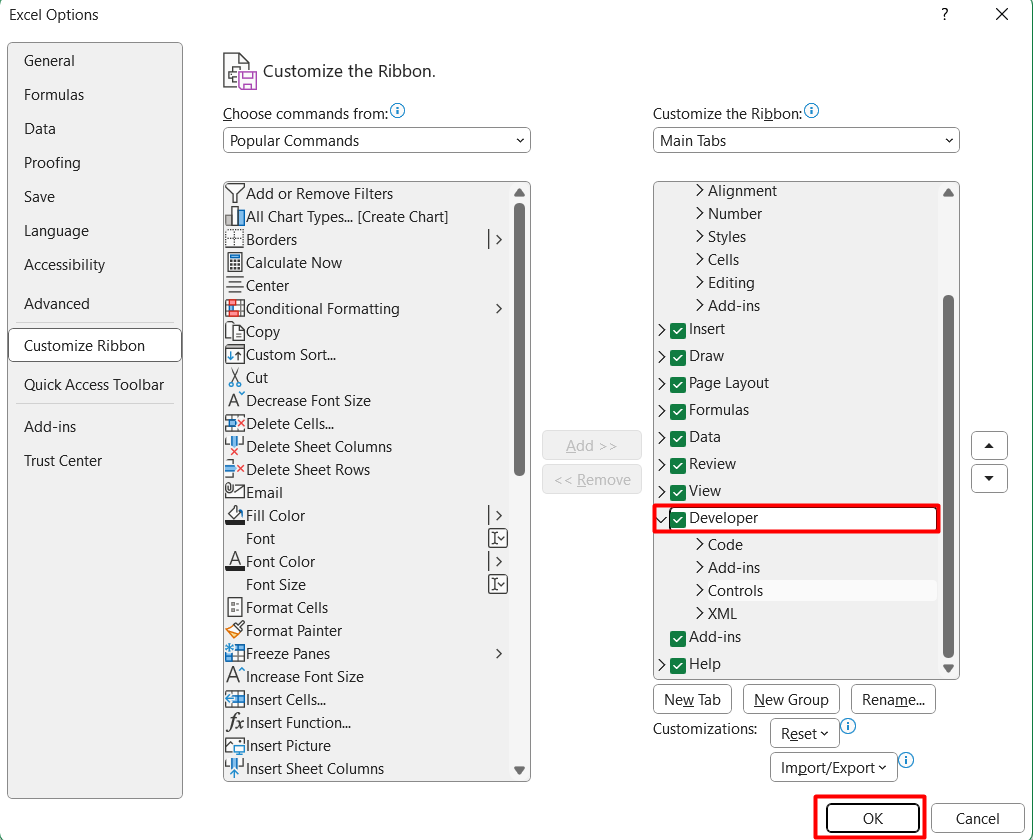
Task: Open the Import/Export dropdown
Action: tap(833, 768)
